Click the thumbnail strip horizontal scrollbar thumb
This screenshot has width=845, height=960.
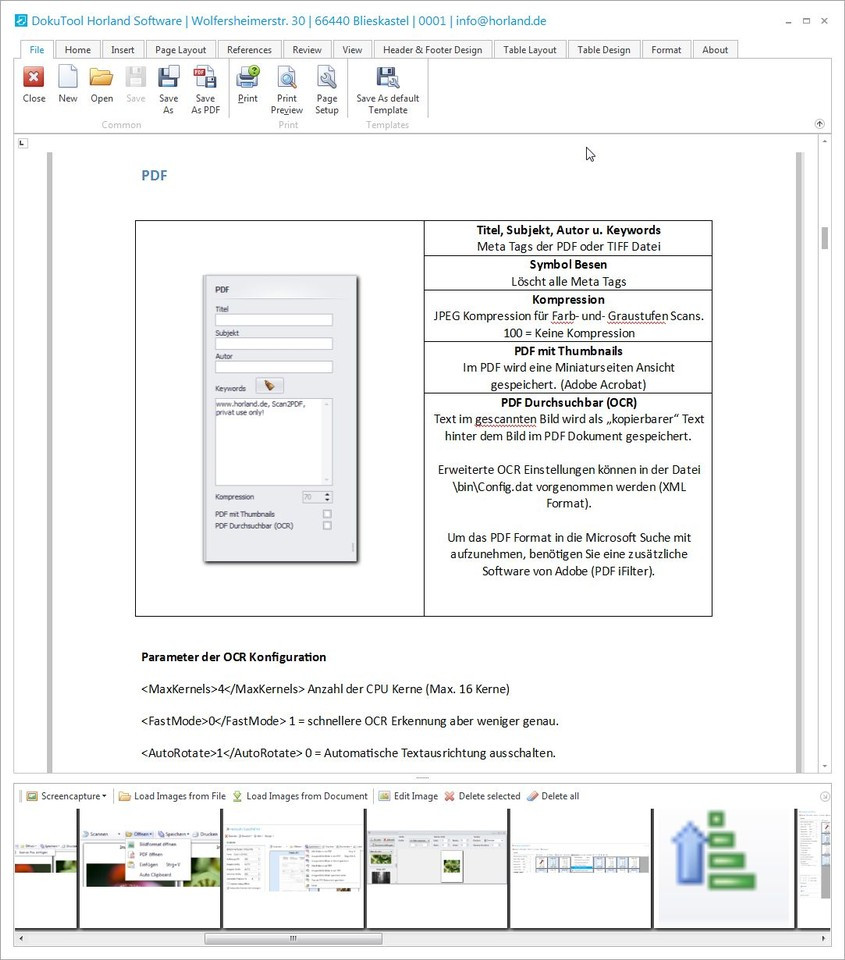293,938
